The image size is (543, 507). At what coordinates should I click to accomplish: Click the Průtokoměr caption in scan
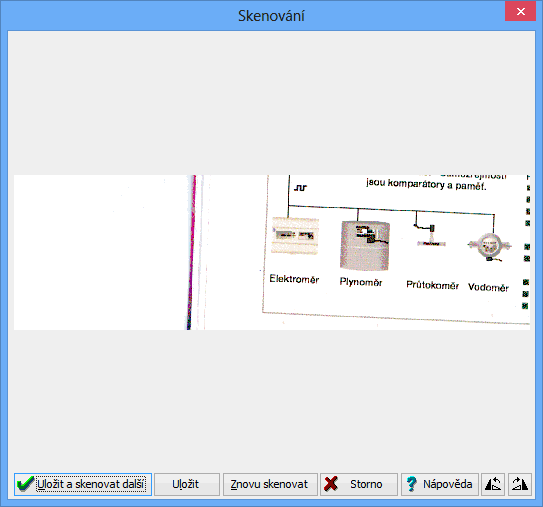(432, 285)
